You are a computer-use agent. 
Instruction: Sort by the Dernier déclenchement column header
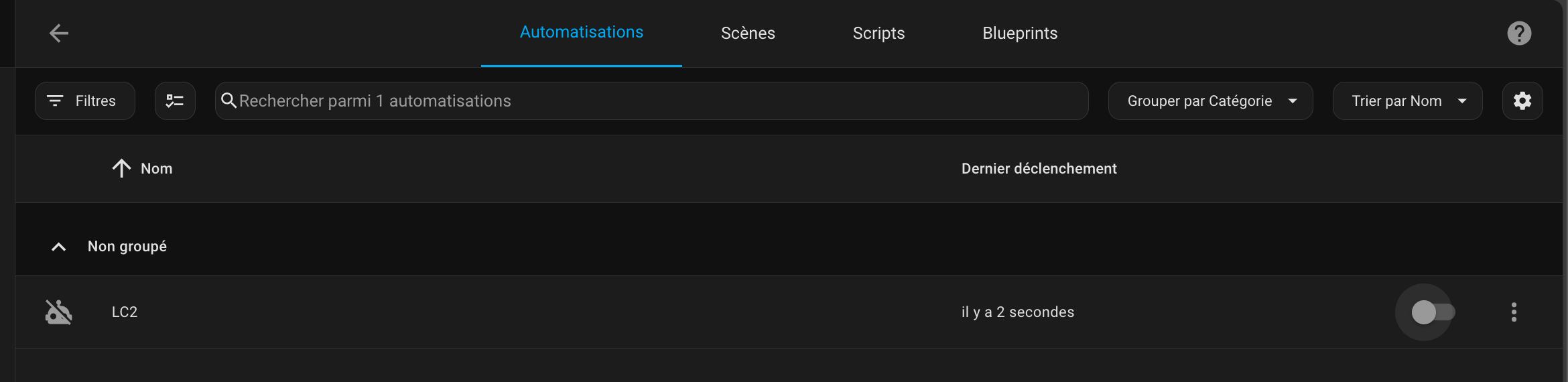tap(1039, 168)
